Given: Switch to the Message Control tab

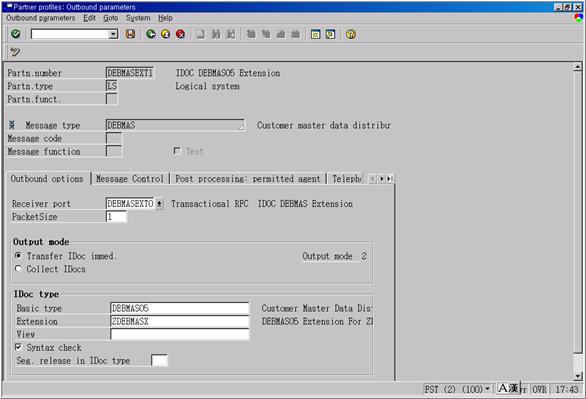Looking at the screenshot, I should point(130,179).
